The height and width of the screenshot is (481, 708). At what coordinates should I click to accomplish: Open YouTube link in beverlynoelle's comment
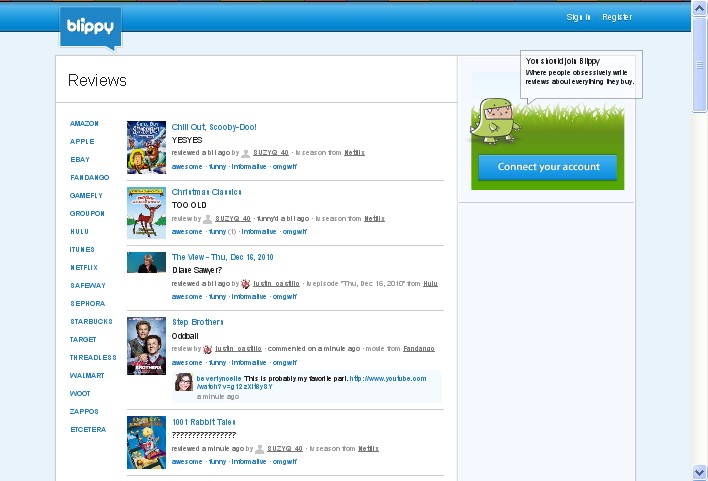312,383
